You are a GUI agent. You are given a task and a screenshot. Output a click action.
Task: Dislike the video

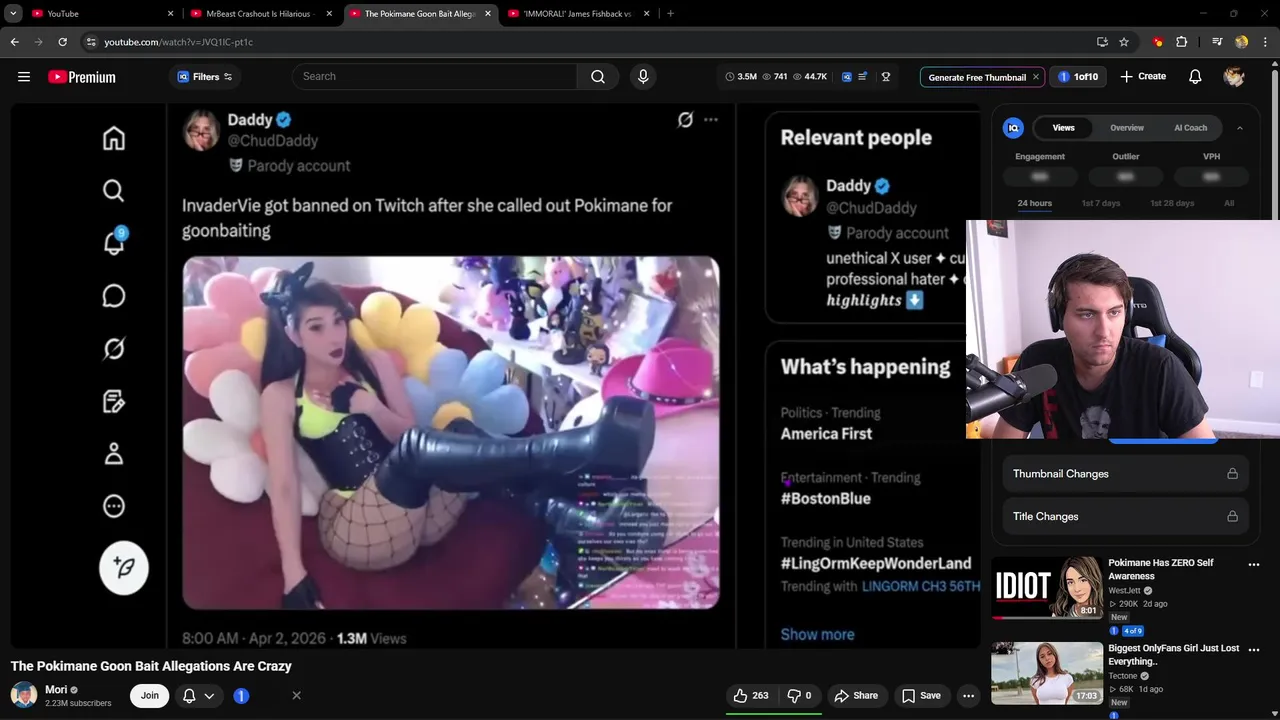click(x=800, y=696)
